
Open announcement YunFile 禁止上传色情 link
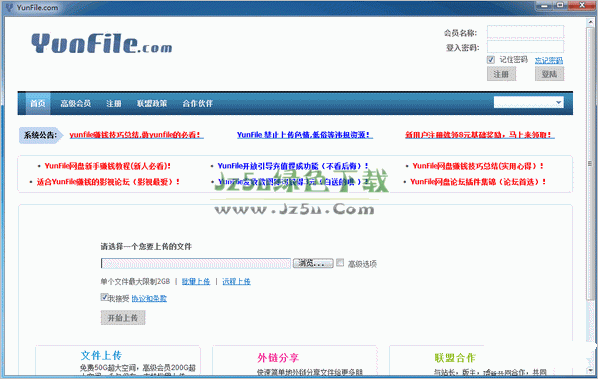tap(305, 135)
